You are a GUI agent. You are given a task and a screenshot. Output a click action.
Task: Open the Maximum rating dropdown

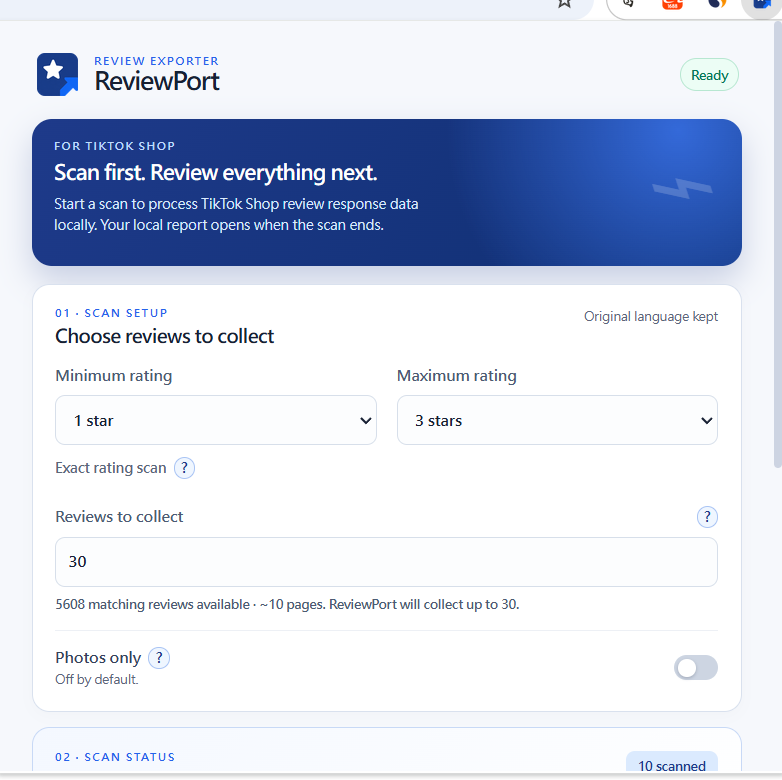pos(557,420)
